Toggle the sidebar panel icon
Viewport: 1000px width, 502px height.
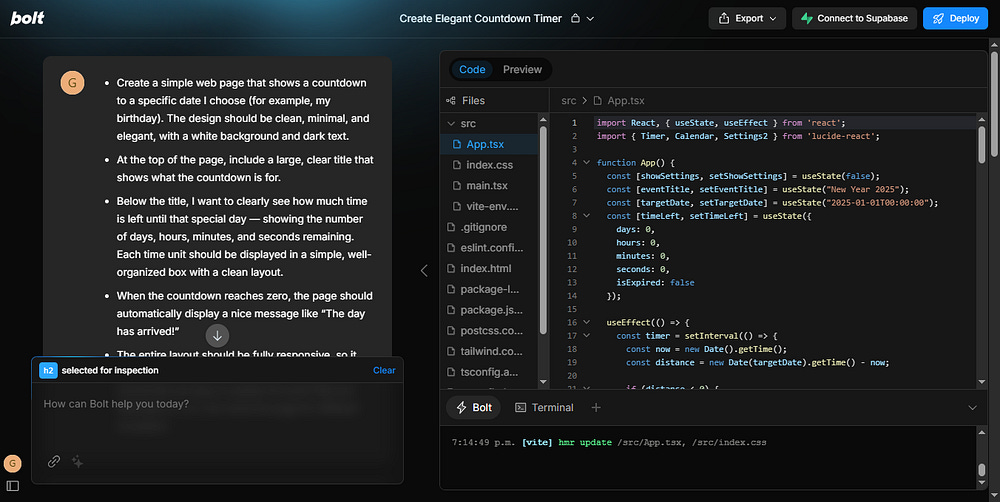click(13, 486)
